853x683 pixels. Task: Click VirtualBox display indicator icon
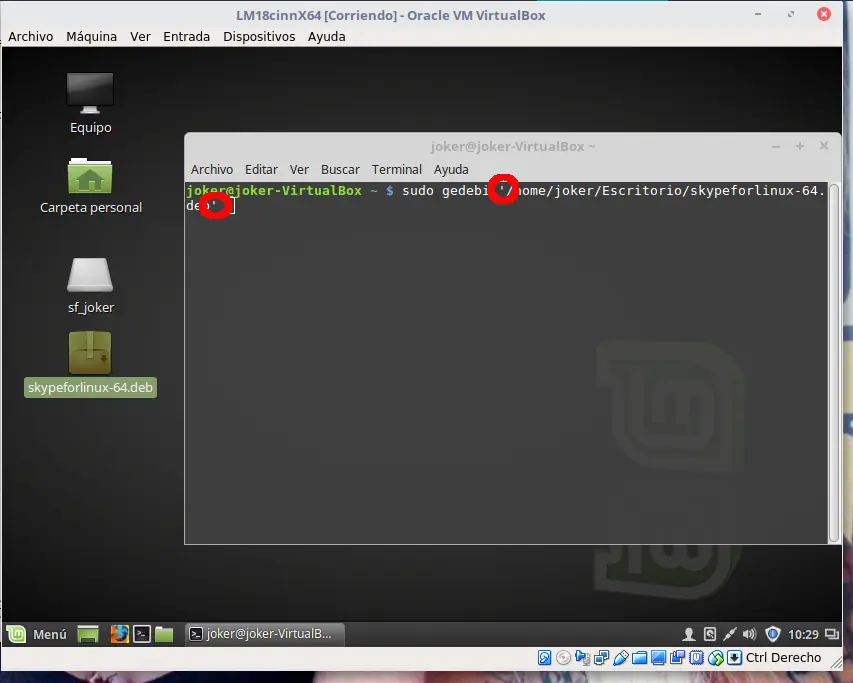658,658
